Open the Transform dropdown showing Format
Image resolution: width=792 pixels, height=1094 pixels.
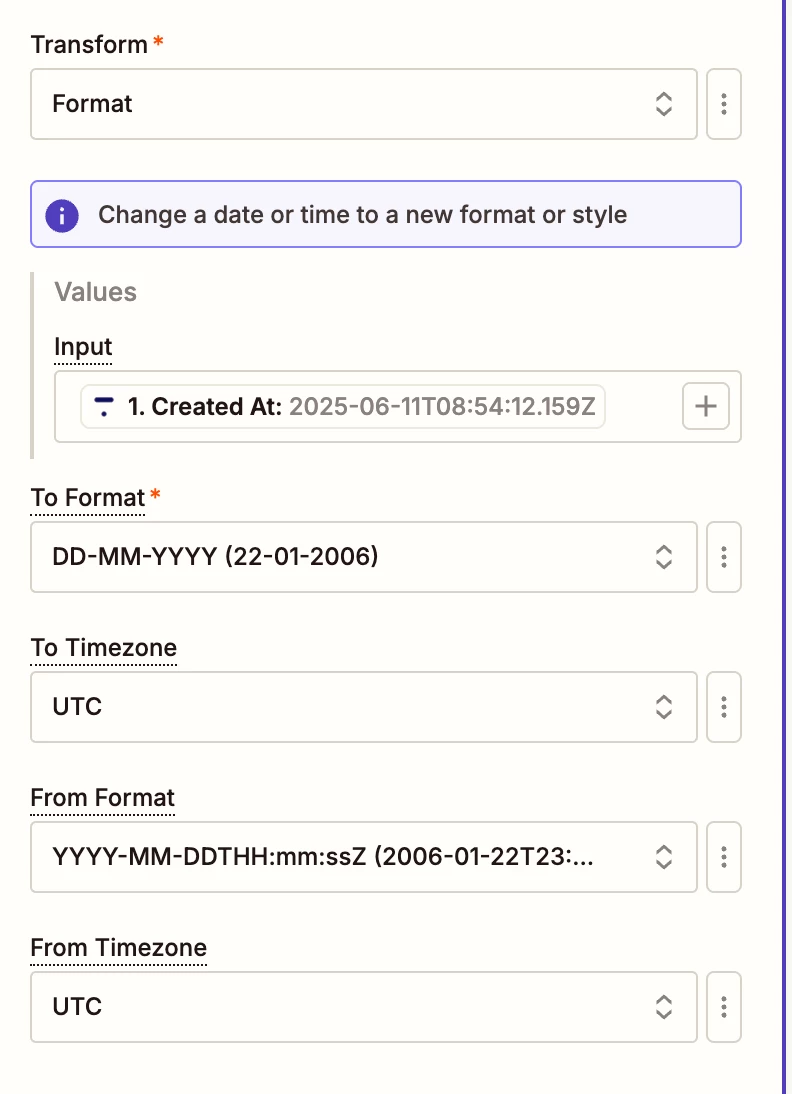(364, 104)
